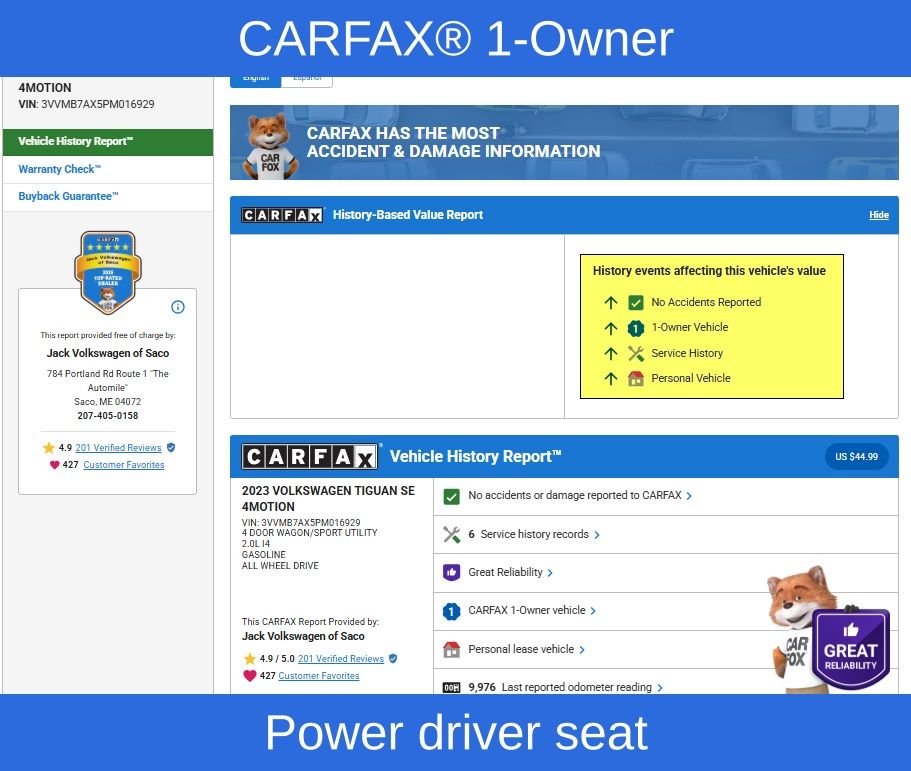Open 201 Verified Reviews link in sidebar
This screenshot has height=771, width=911.
pyautogui.click(x=118, y=448)
